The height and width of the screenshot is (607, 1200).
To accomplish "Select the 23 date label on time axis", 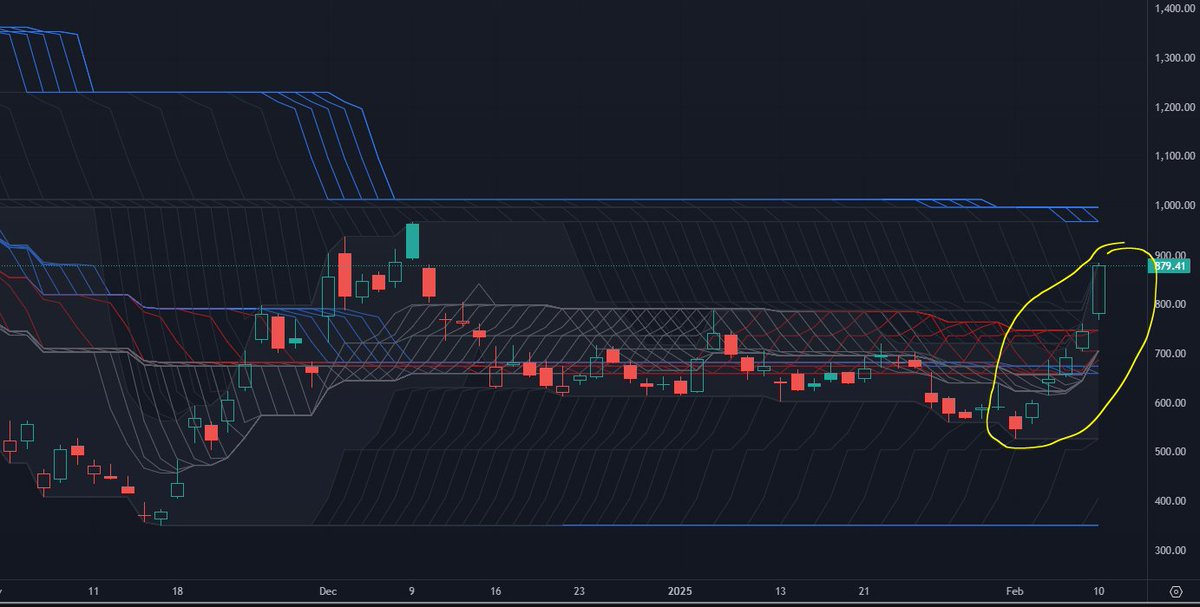I will coord(581,590).
